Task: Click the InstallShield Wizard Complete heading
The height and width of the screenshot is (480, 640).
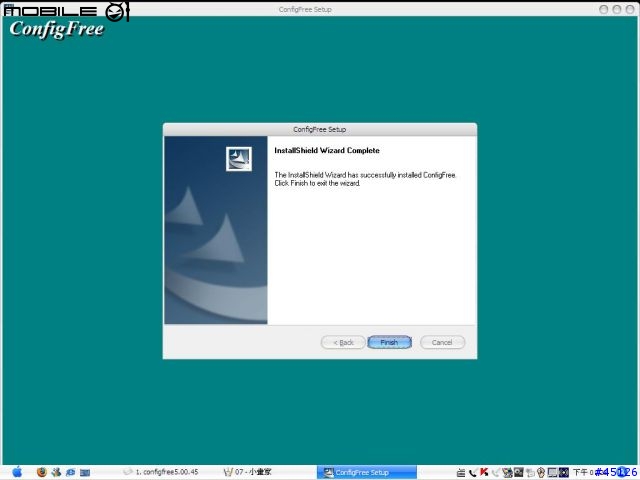Action: click(x=327, y=151)
